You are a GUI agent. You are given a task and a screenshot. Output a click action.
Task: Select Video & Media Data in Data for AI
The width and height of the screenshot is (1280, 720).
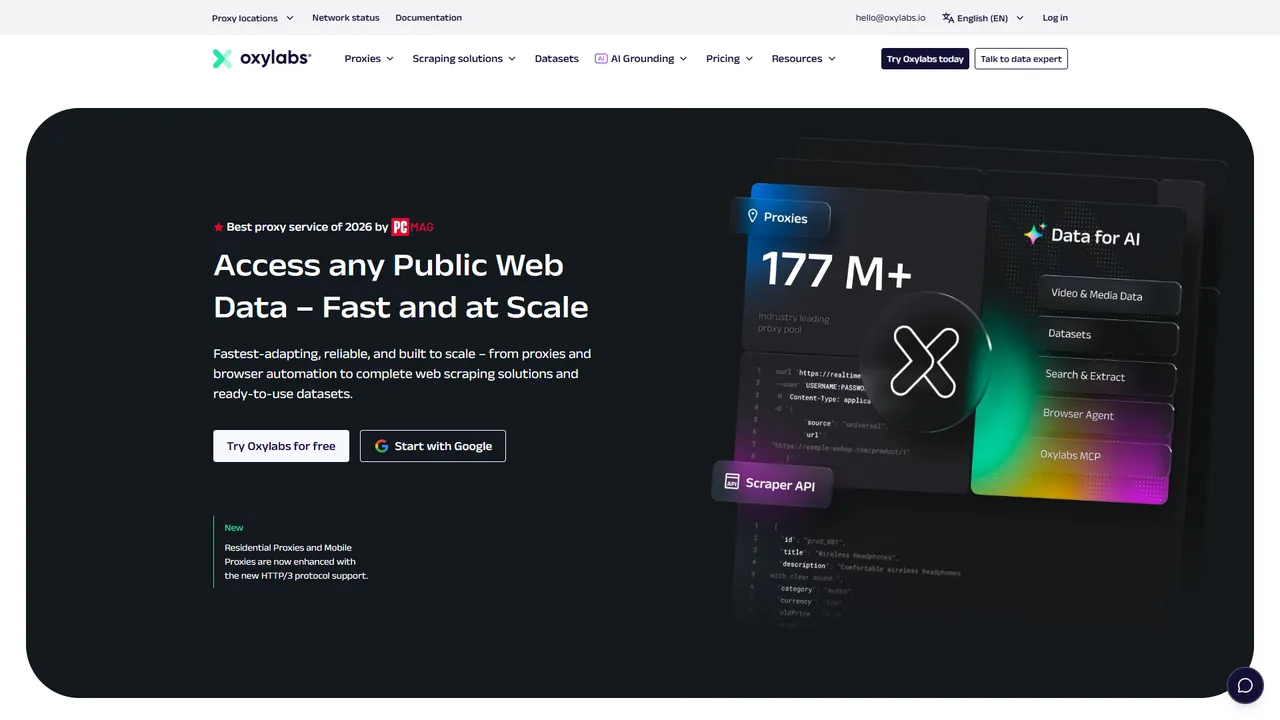coord(1108,295)
